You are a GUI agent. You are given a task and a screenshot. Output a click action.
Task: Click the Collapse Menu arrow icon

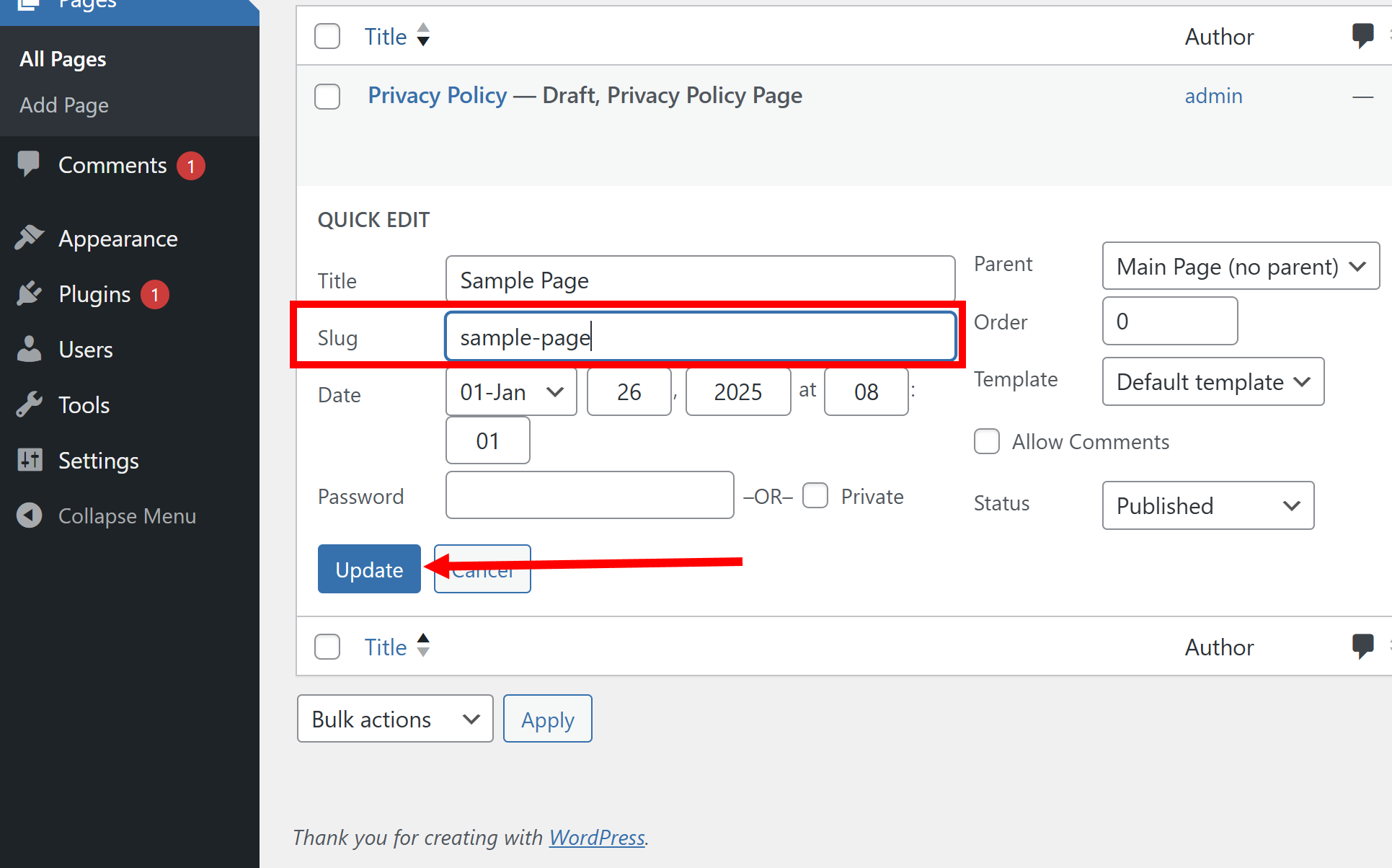(30, 515)
